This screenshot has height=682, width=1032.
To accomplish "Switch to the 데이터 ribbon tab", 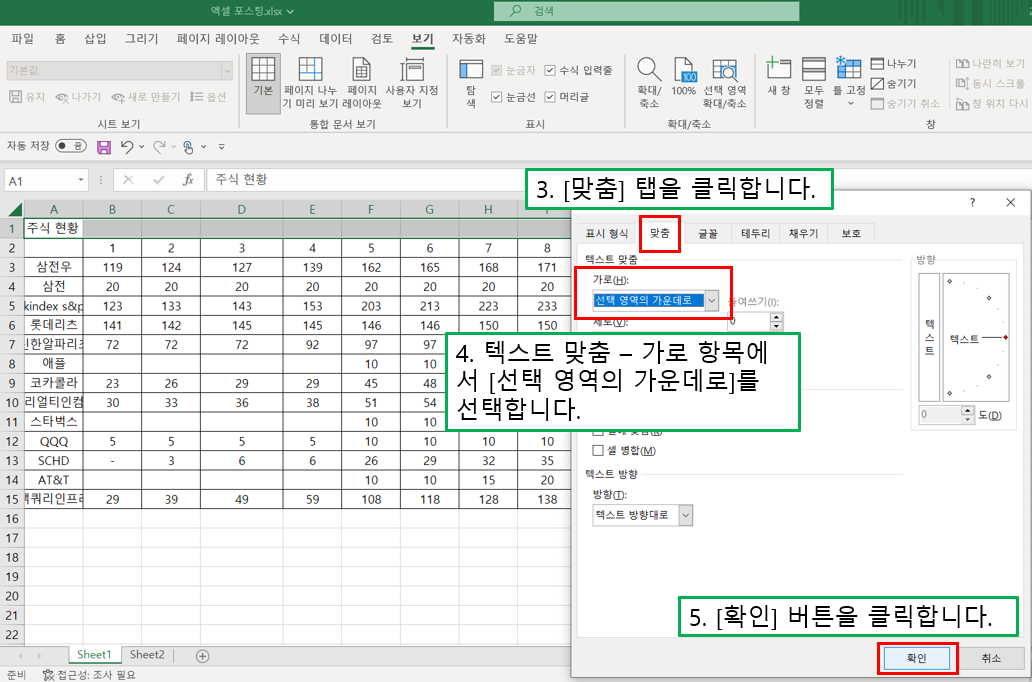I will click(x=335, y=39).
